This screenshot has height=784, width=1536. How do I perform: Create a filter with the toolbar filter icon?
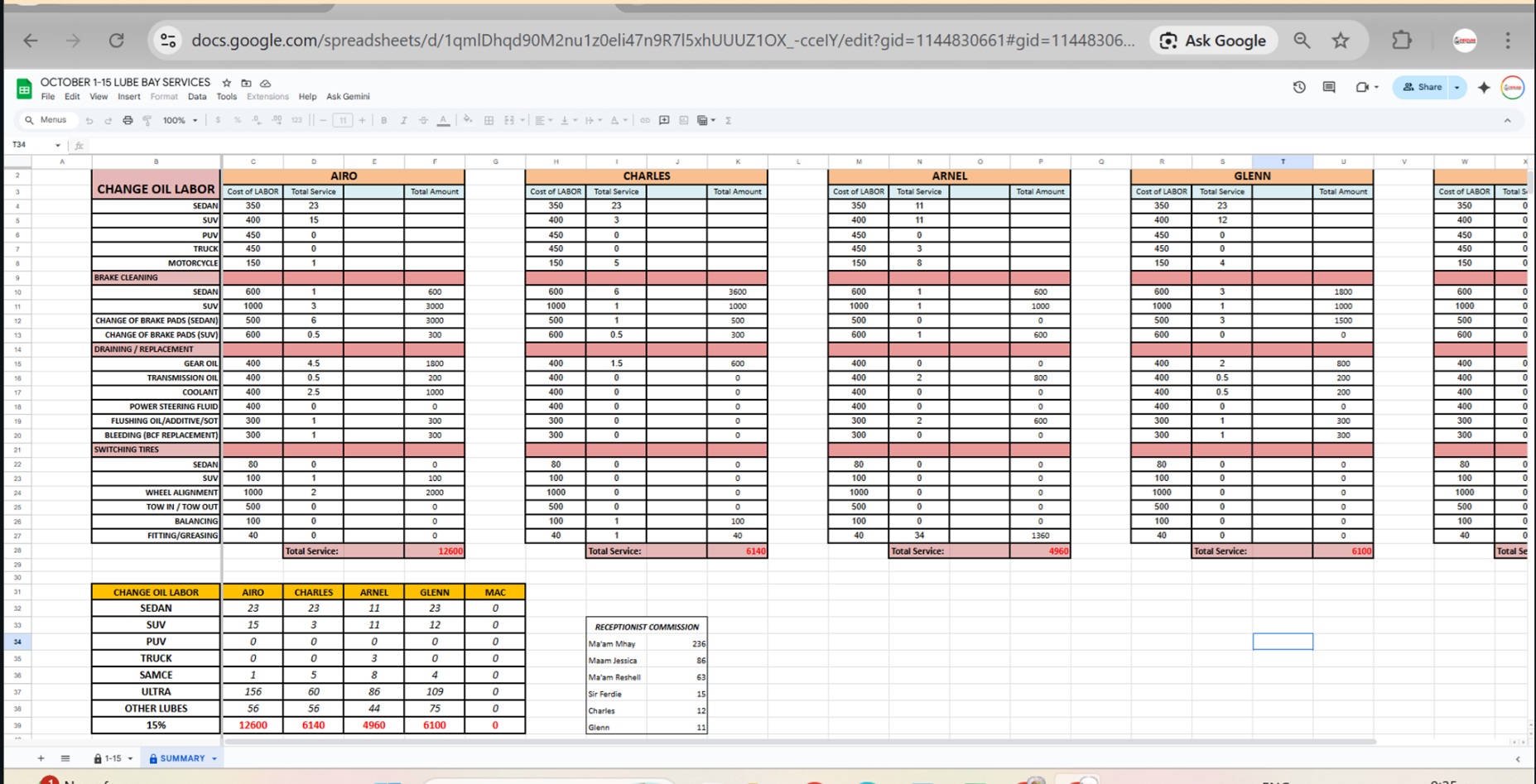pos(703,121)
